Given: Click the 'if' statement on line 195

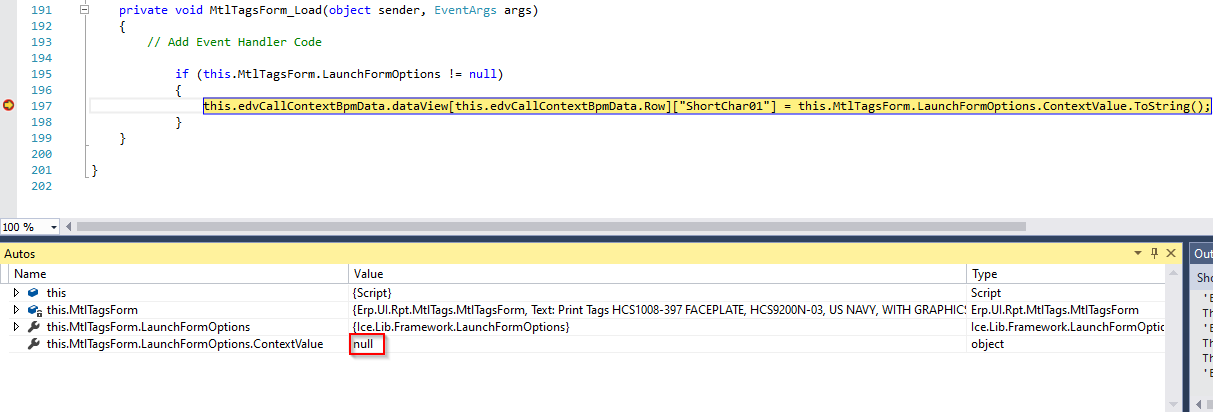Looking at the screenshot, I should tap(181, 74).
